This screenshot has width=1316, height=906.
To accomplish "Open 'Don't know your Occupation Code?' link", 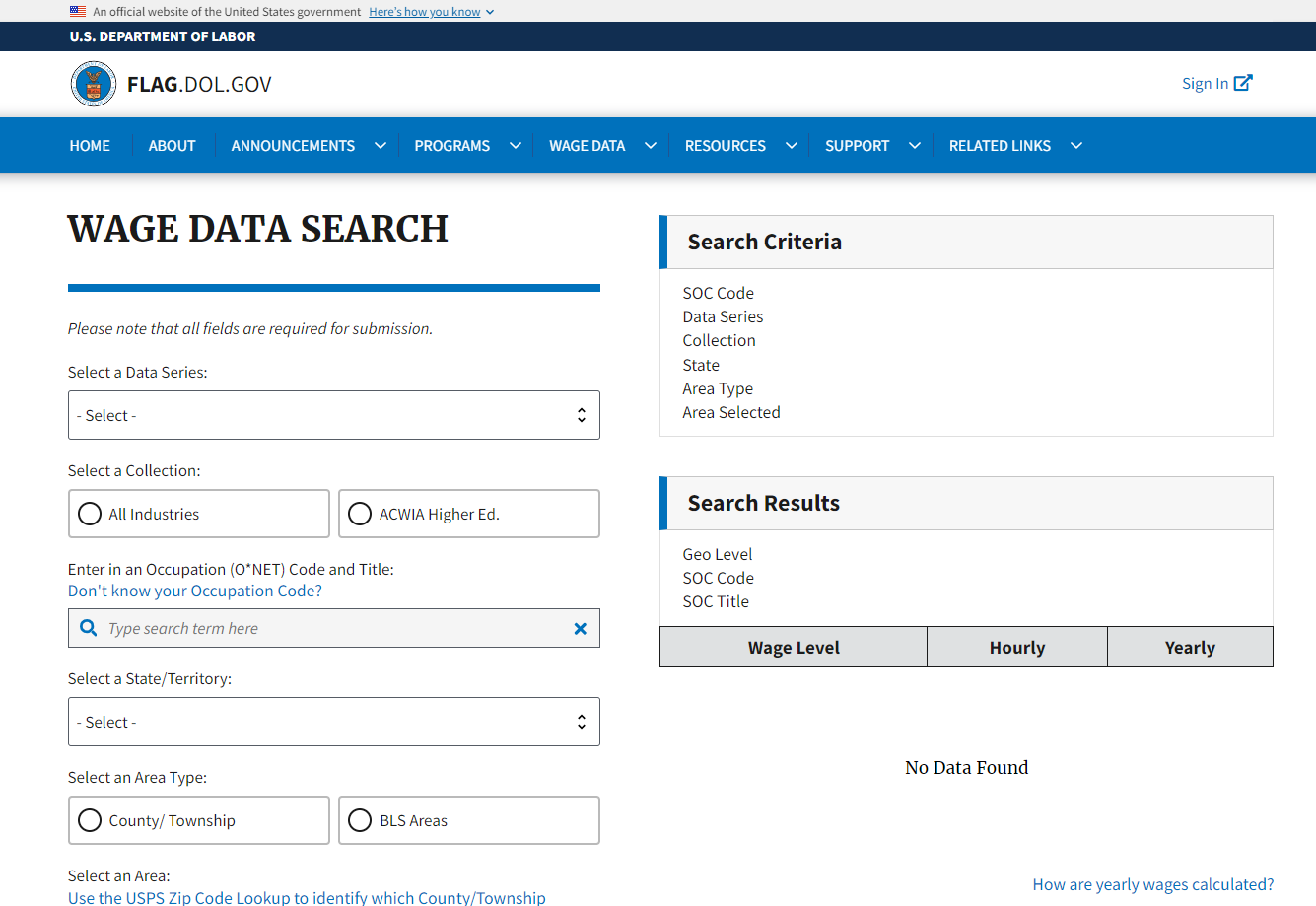I will pyautogui.click(x=195, y=592).
